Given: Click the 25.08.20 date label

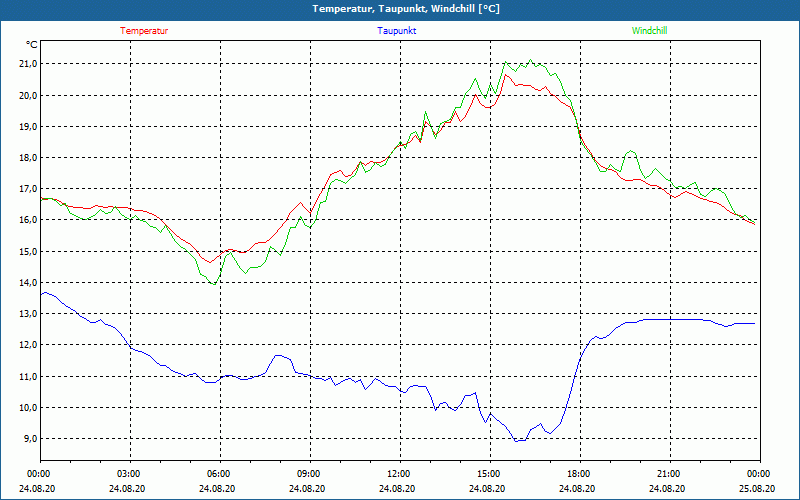Looking at the screenshot, I should [x=757, y=489].
